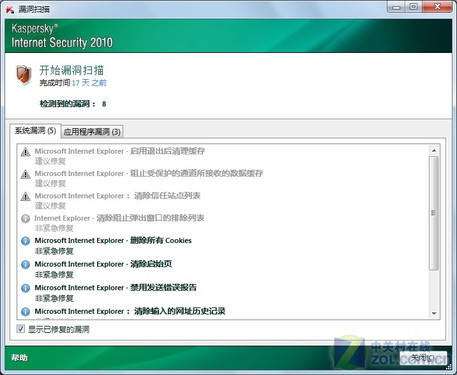Click the blue info icon for 清除输入的网址历史记录

(x=25, y=312)
